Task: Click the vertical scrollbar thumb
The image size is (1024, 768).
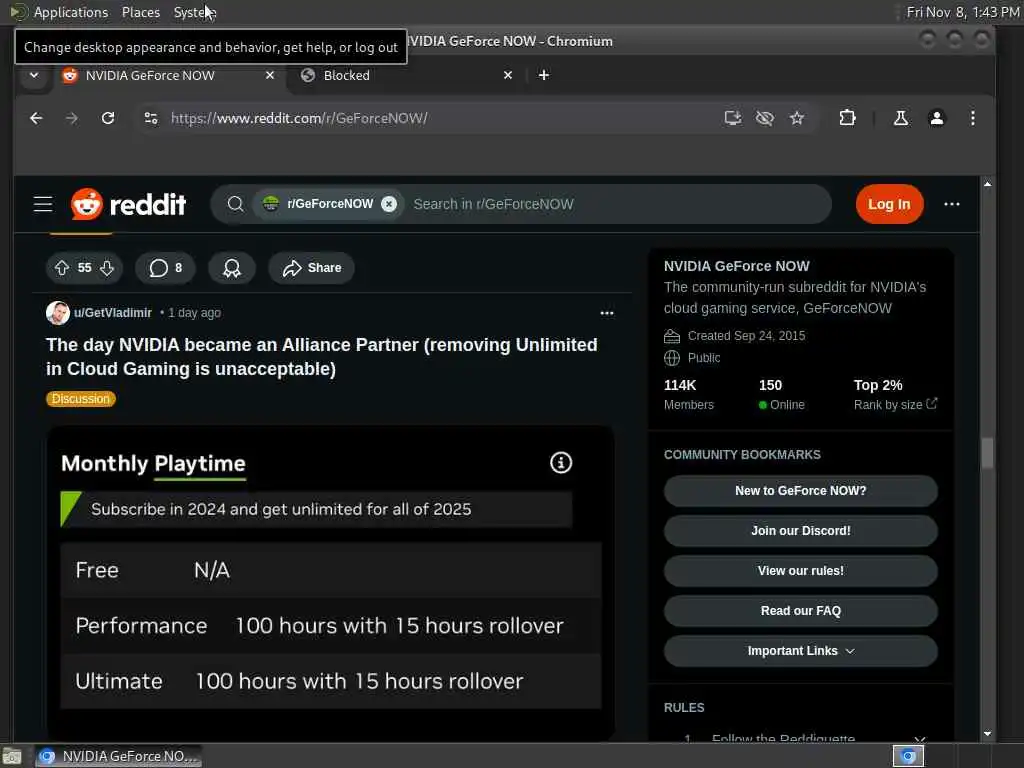Action: [987, 453]
